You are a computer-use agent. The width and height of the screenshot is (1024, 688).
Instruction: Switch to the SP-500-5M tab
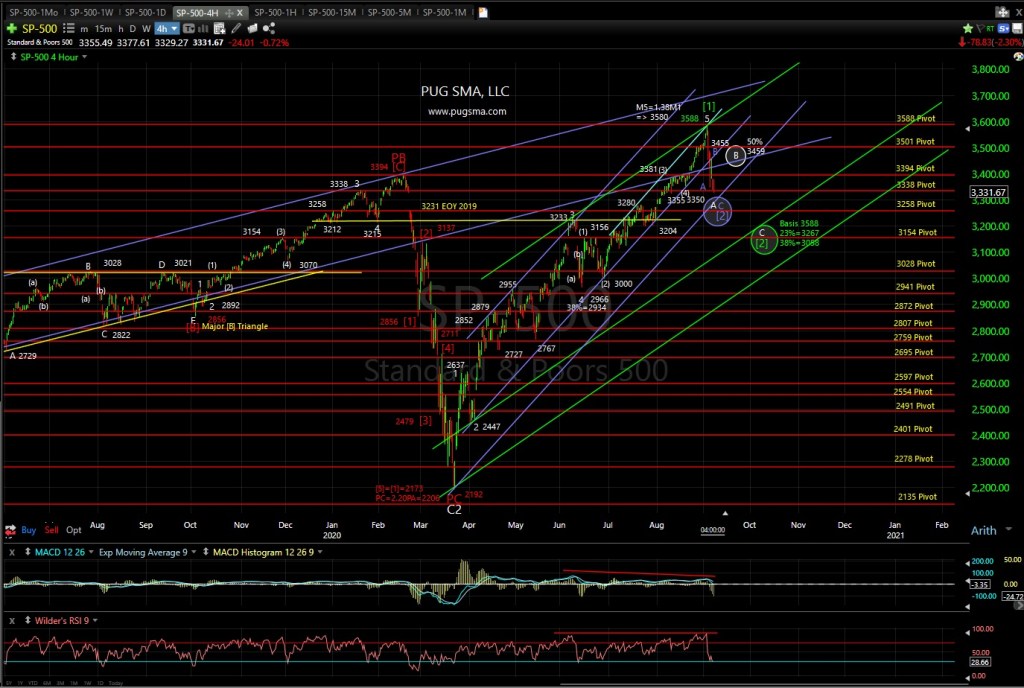click(389, 12)
